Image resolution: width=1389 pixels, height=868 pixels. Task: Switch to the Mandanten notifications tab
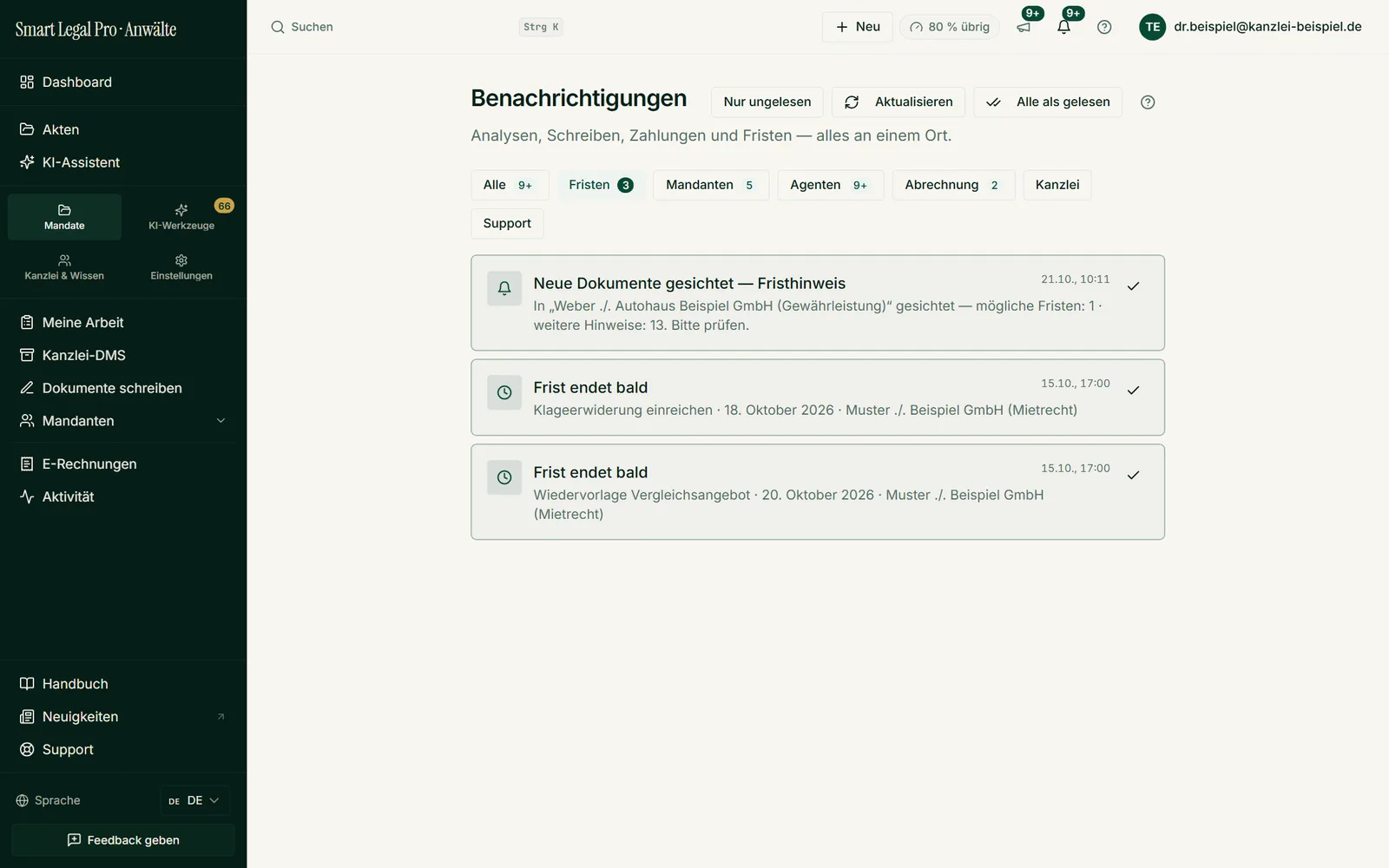pos(711,185)
